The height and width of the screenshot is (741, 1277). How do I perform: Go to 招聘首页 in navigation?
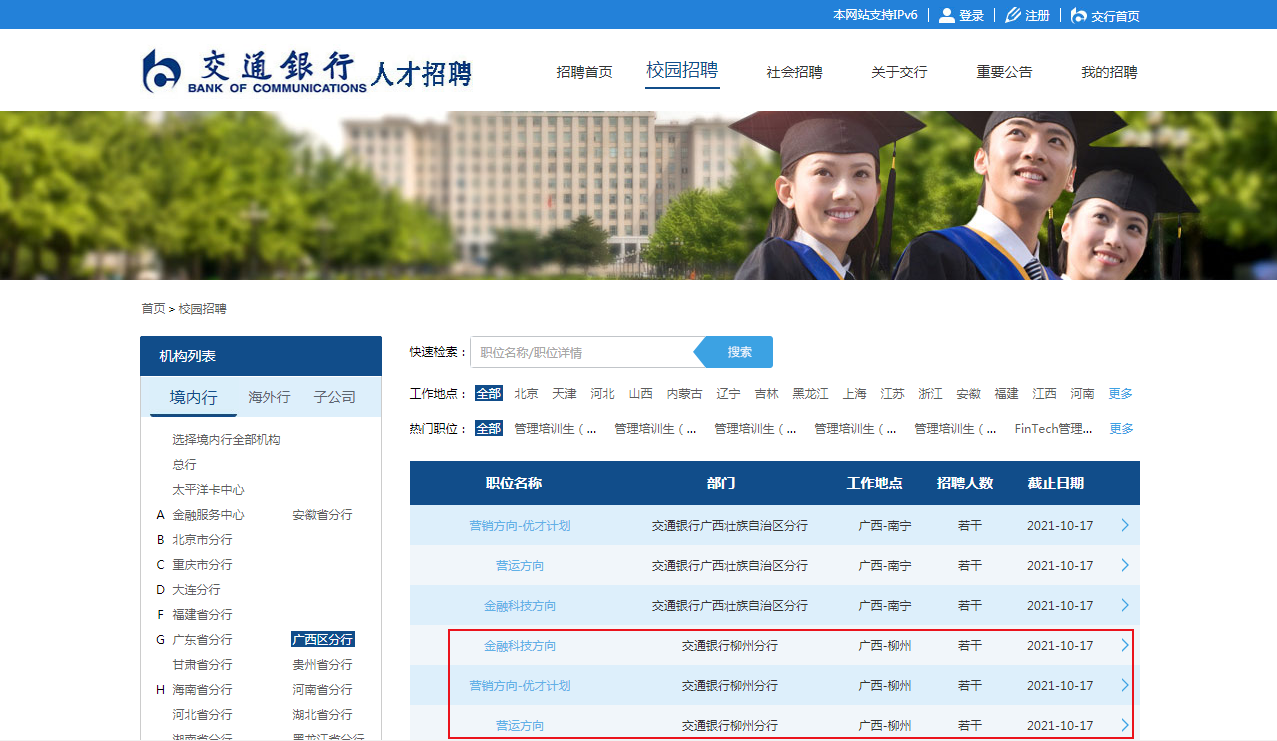point(584,72)
